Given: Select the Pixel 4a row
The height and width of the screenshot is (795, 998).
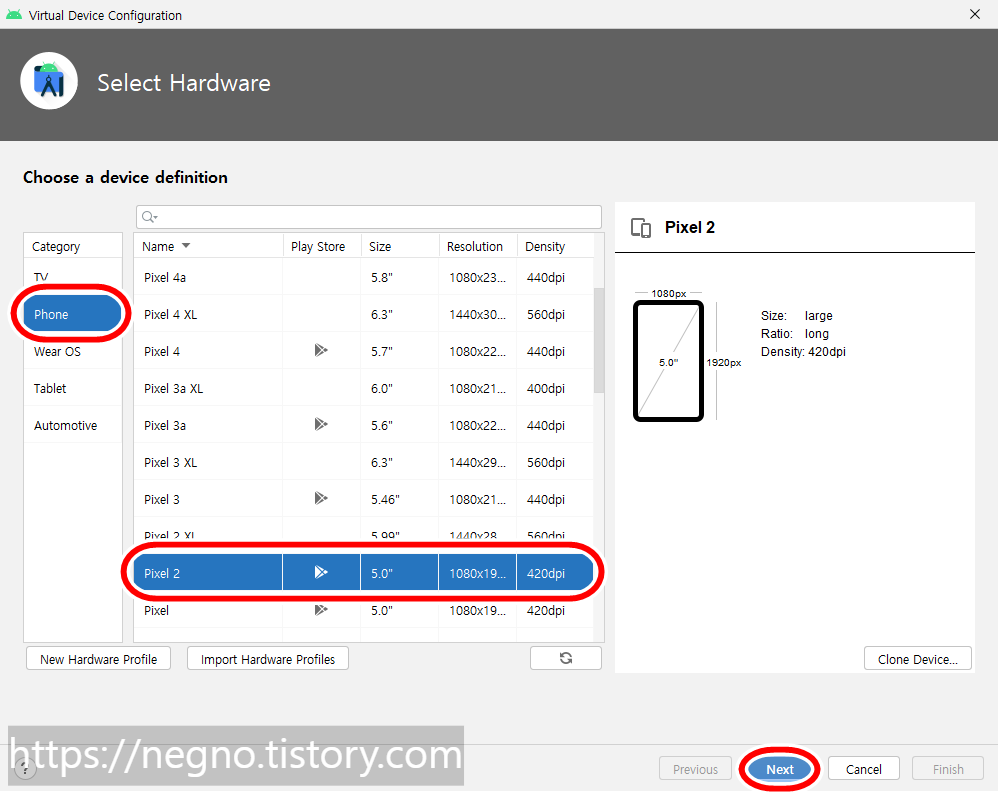Looking at the screenshot, I should [x=363, y=277].
